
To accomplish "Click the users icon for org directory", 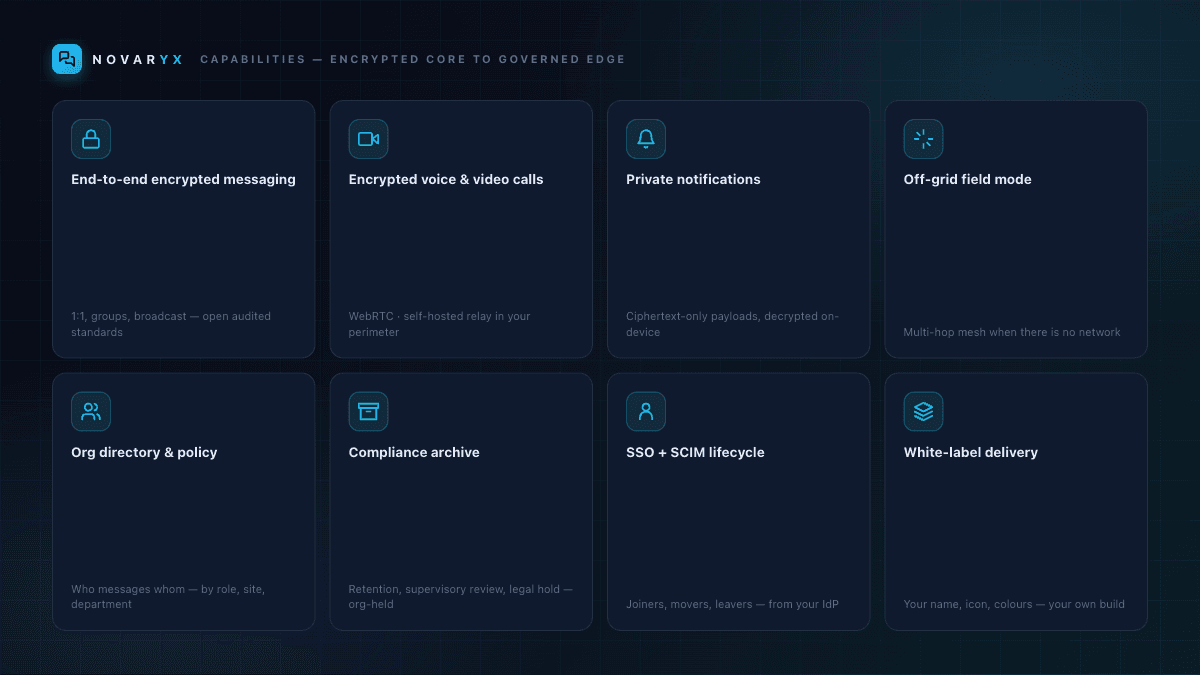I will [91, 411].
